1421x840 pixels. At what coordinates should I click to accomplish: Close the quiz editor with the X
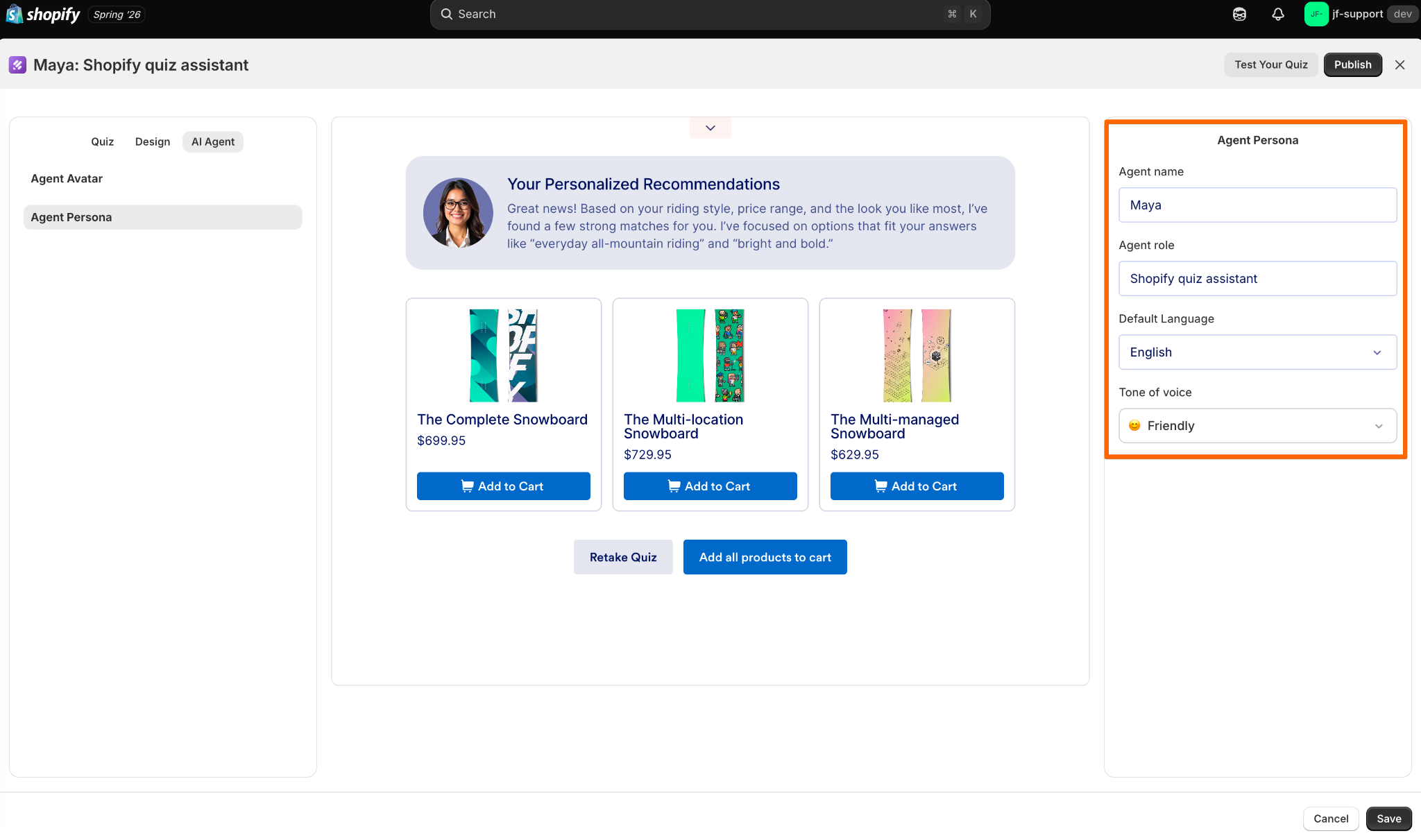[1399, 65]
